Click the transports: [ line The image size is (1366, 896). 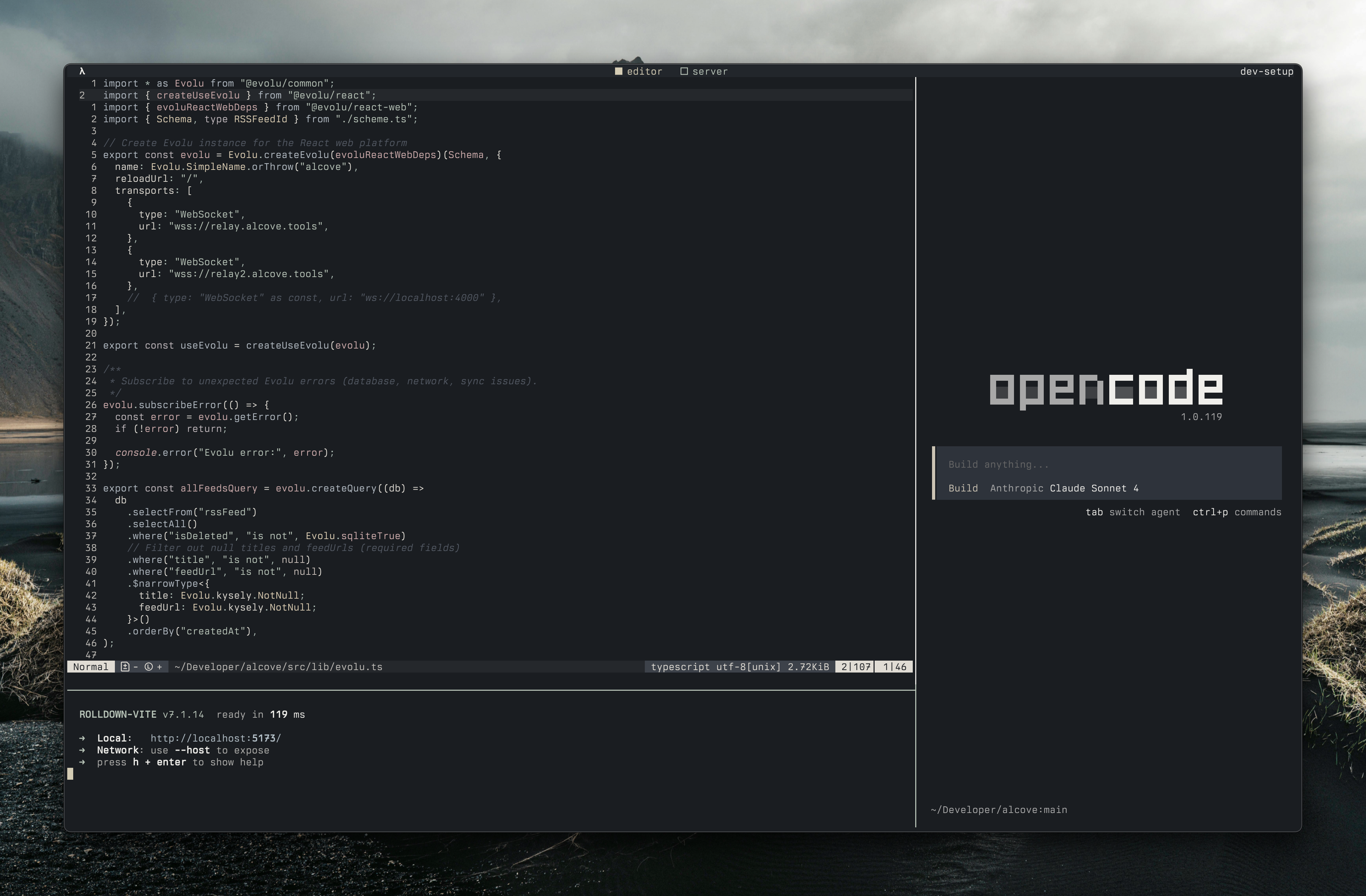(x=153, y=191)
